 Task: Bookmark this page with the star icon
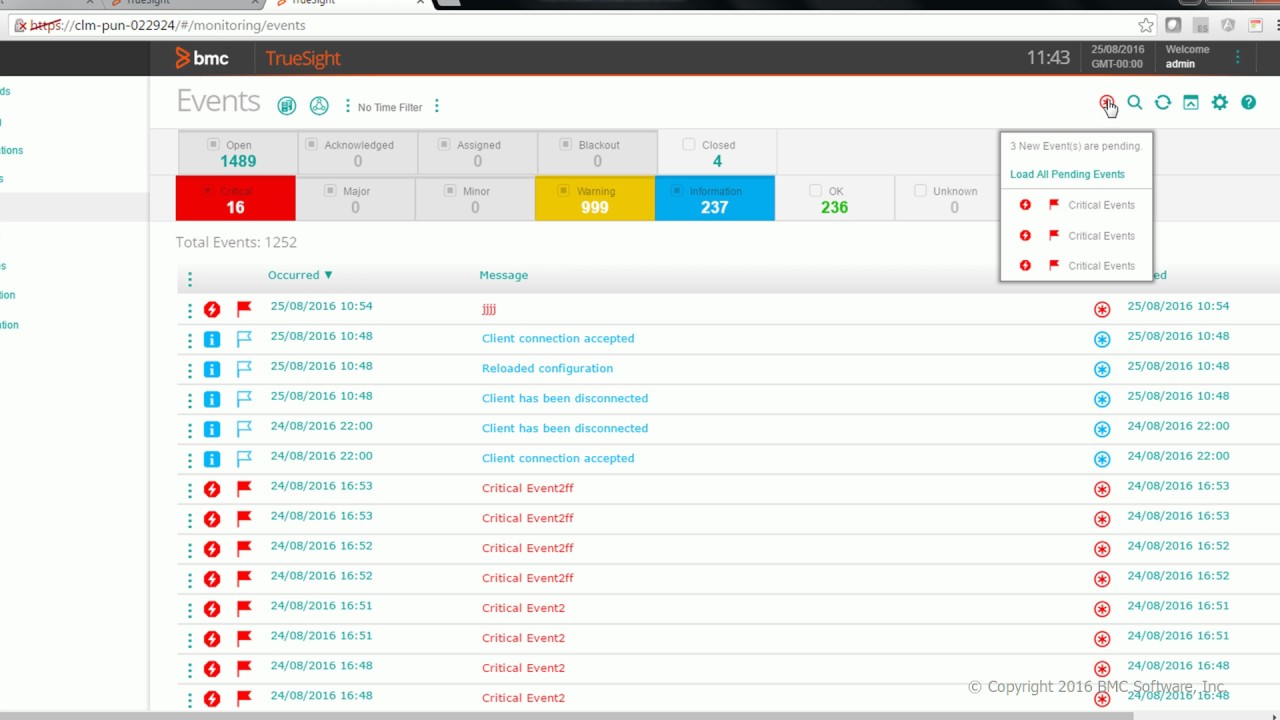click(1145, 25)
